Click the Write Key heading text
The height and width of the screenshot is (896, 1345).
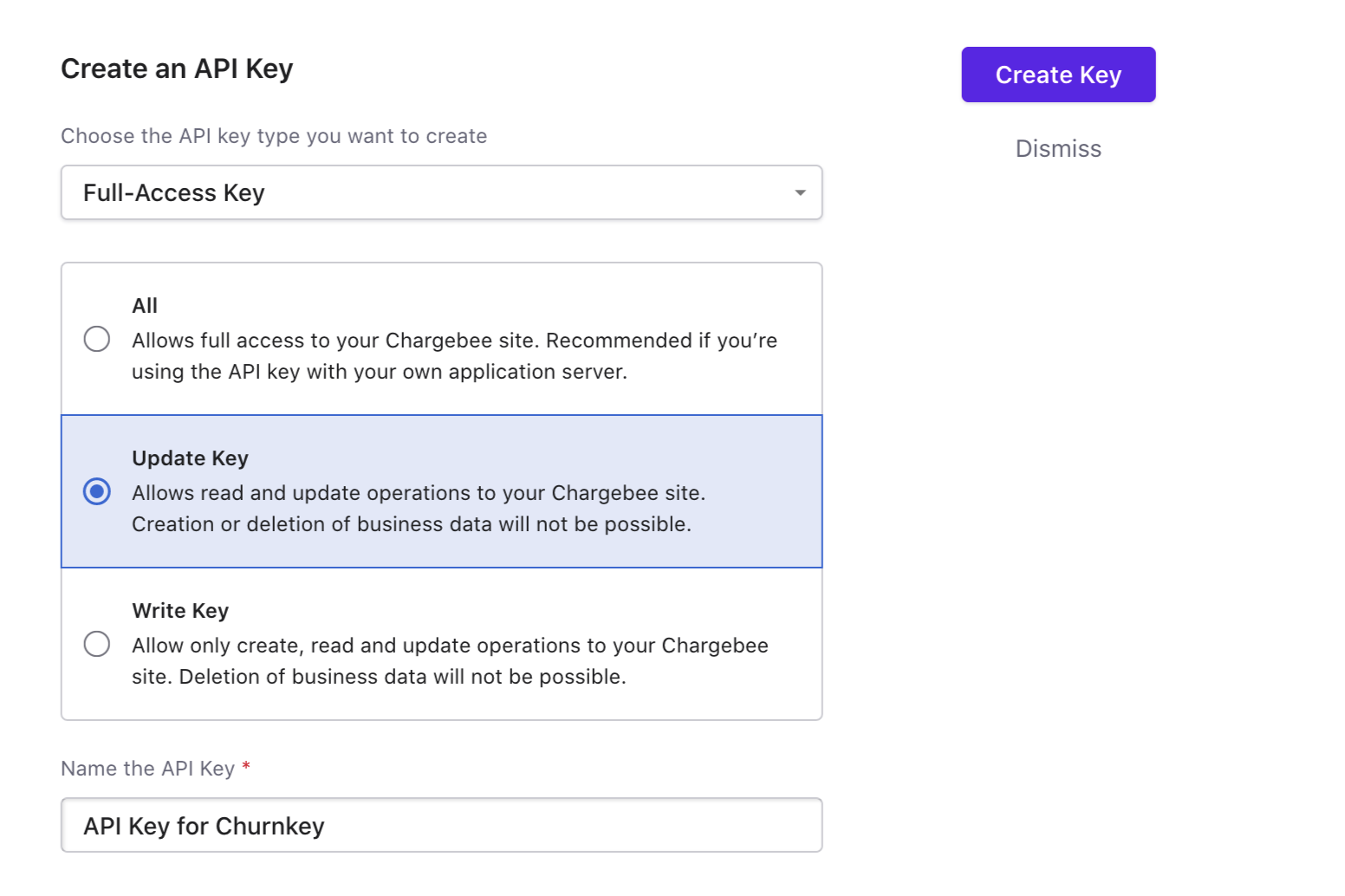pos(180,610)
